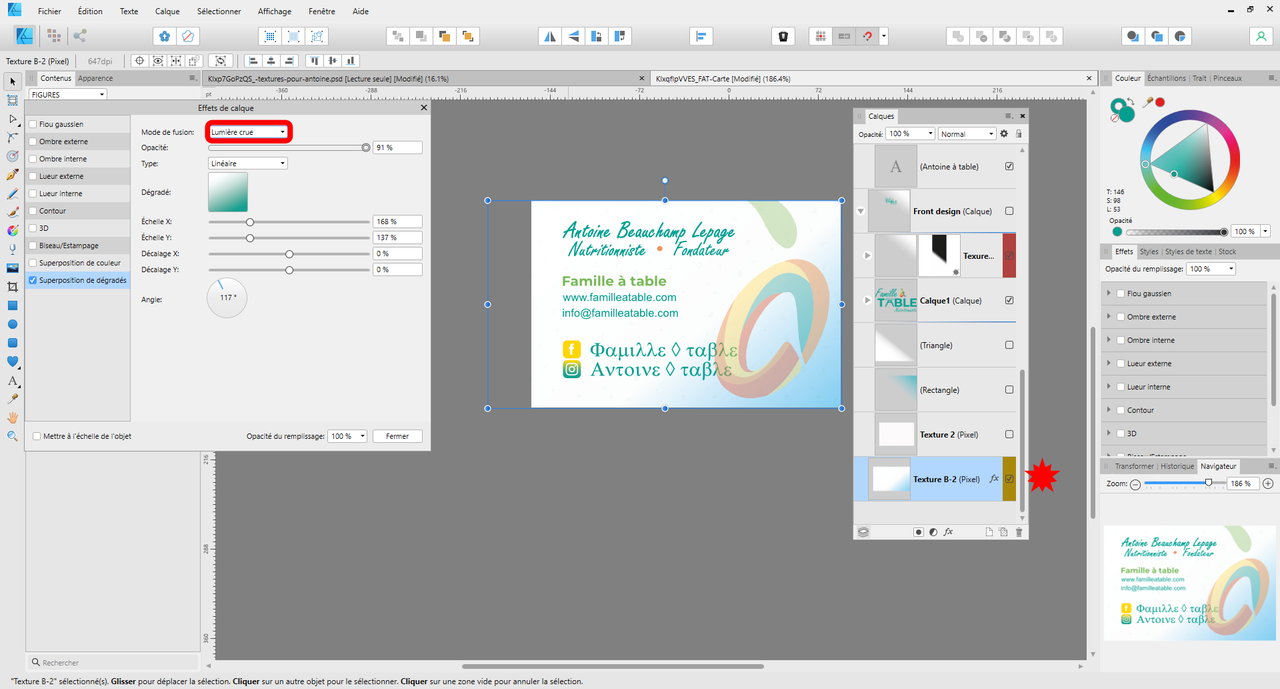Select the Crop tool
Screen dimensions: 1280x689
[13, 286]
